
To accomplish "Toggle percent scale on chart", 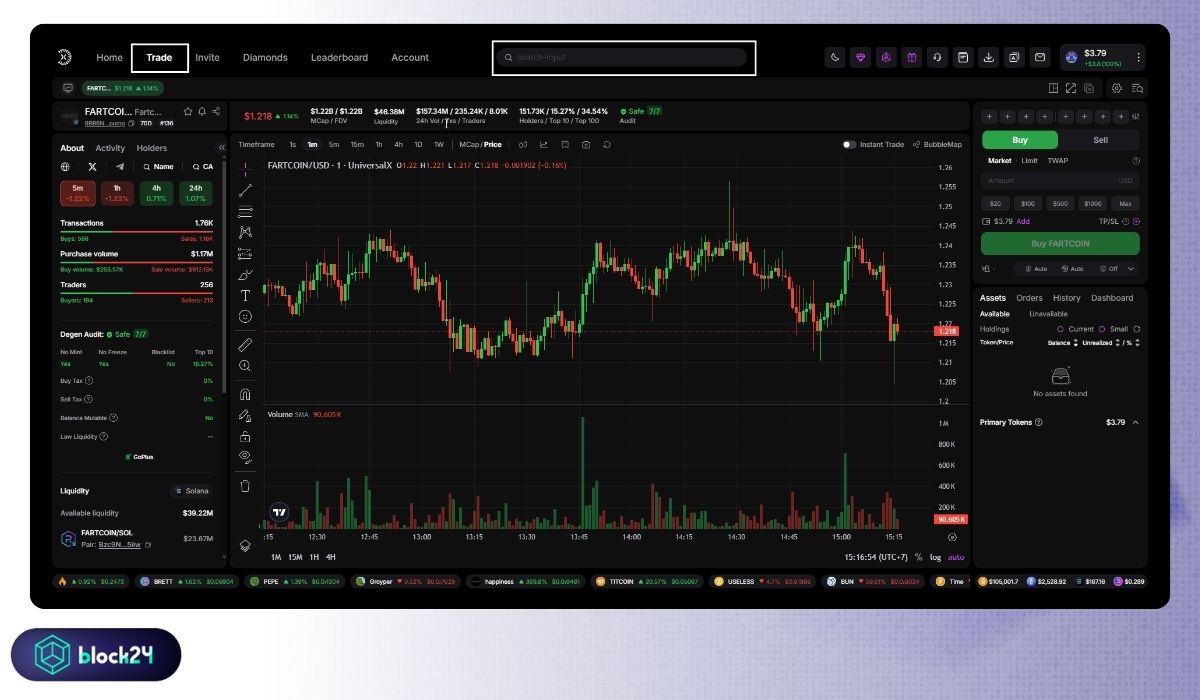I will pos(918,557).
